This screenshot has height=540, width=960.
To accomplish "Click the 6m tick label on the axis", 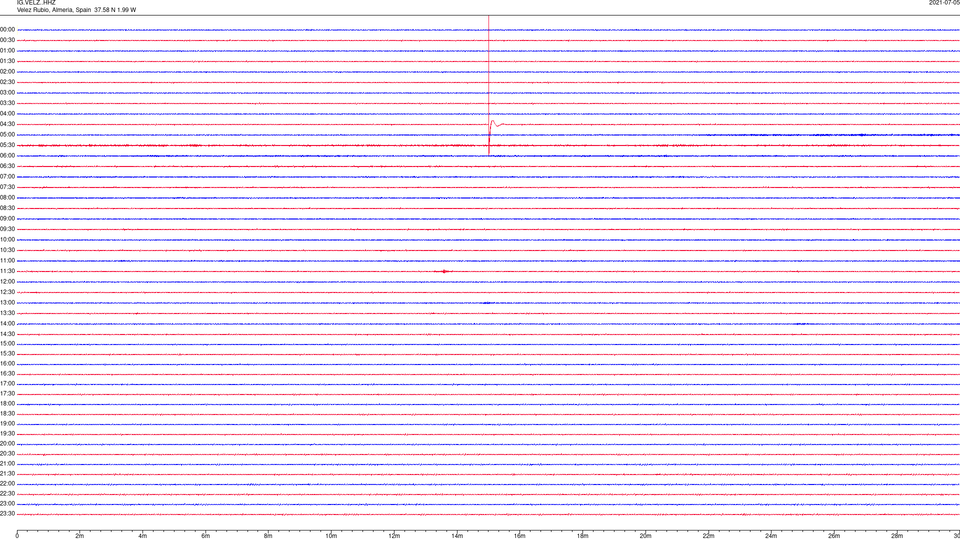I will tap(205, 536).
